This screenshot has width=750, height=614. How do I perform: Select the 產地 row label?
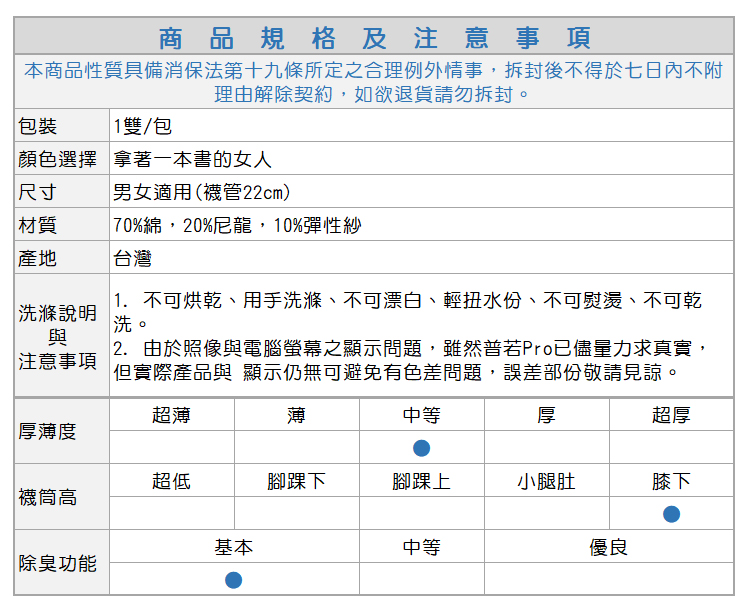(38, 258)
